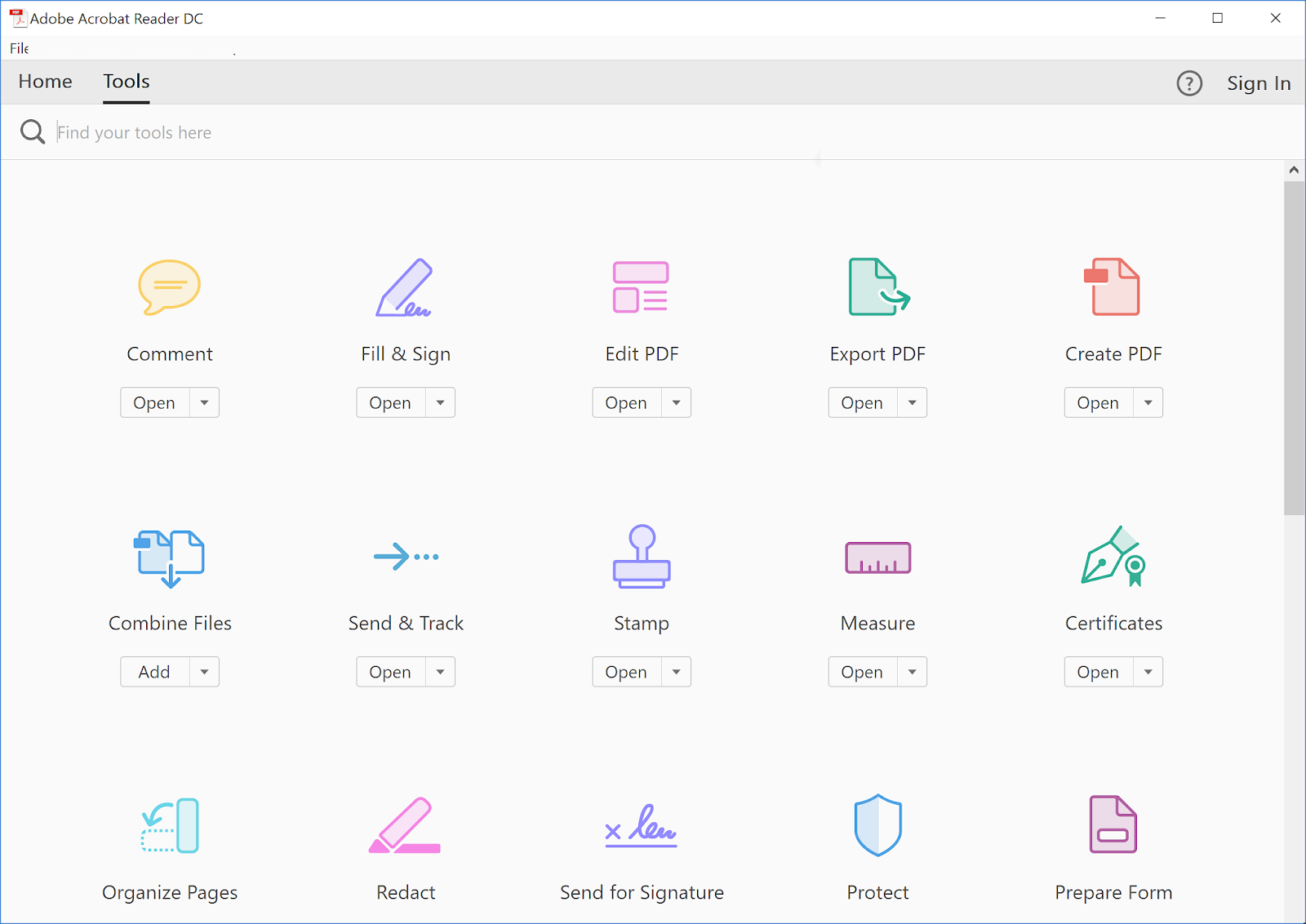The image size is (1306, 924).
Task: Click the Adobe Acrobat logo in title bar
Action: pos(17,18)
